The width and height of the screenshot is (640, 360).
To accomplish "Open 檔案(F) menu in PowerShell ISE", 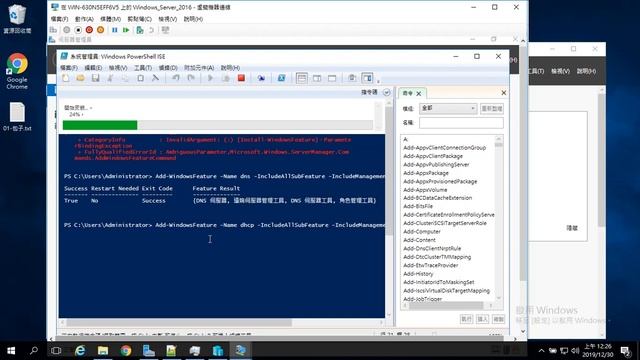I will point(69,67).
